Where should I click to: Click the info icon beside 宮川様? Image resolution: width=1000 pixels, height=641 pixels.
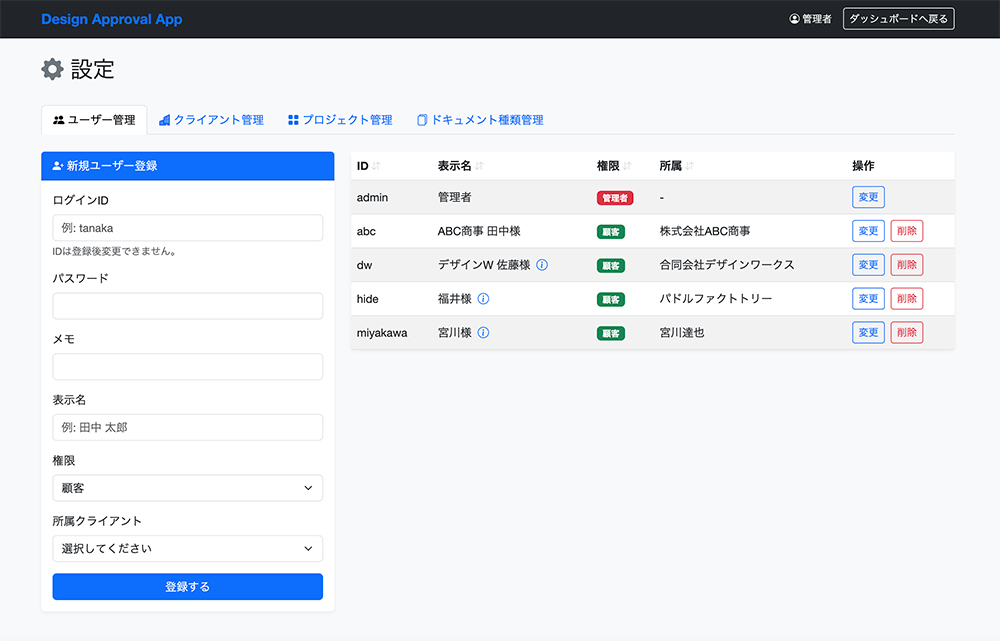(x=483, y=333)
